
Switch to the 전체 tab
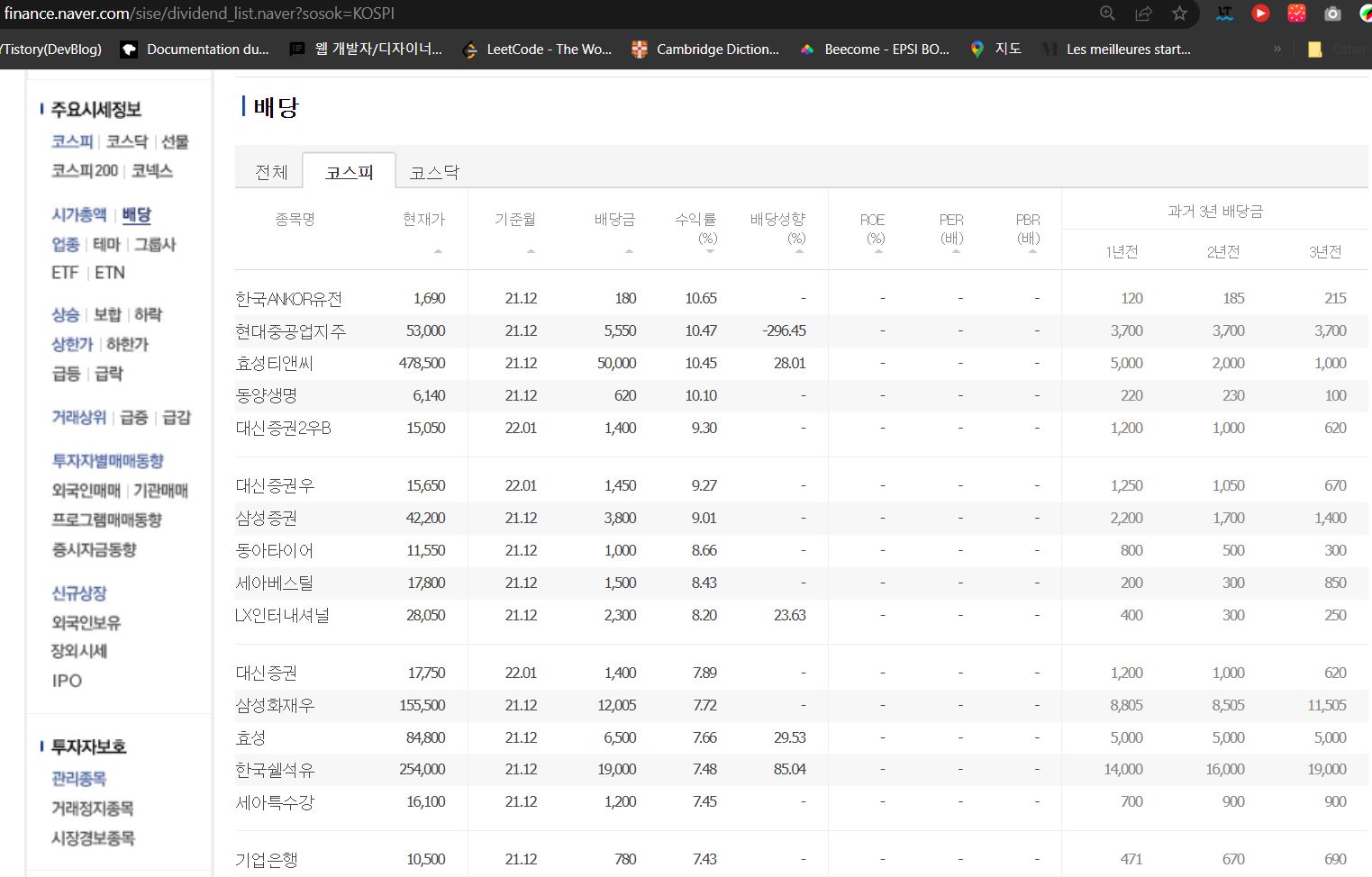tap(271, 172)
